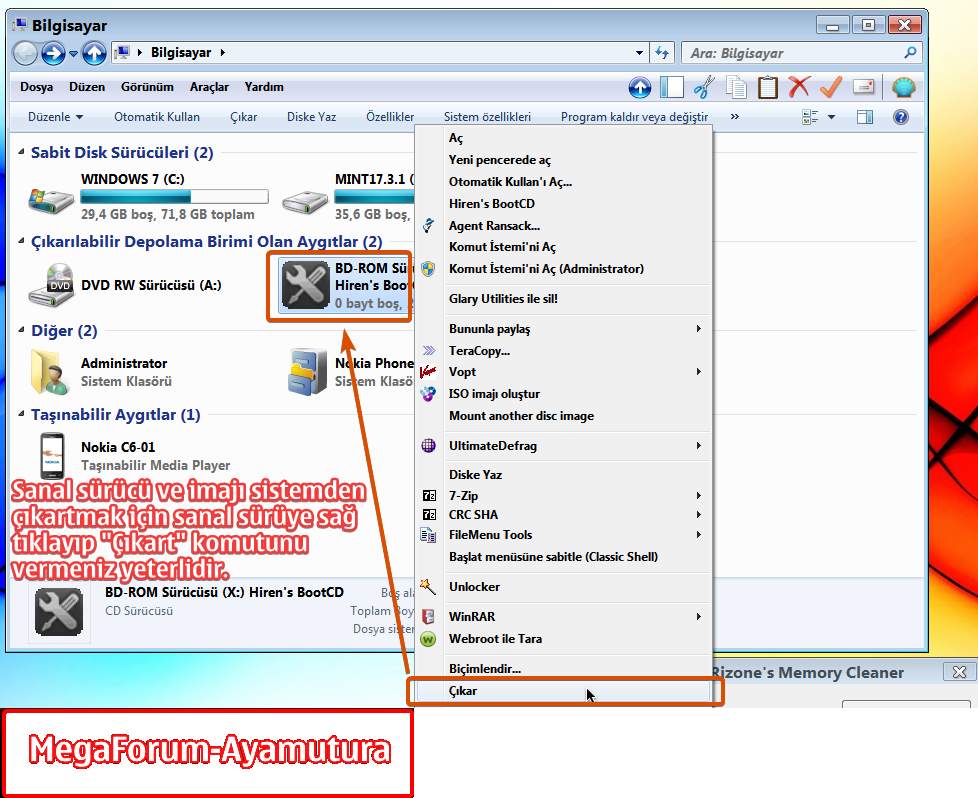The height and width of the screenshot is (798, 978).
Task: Click the Up folder toolbar icon
Action: (x=639, y=87)
